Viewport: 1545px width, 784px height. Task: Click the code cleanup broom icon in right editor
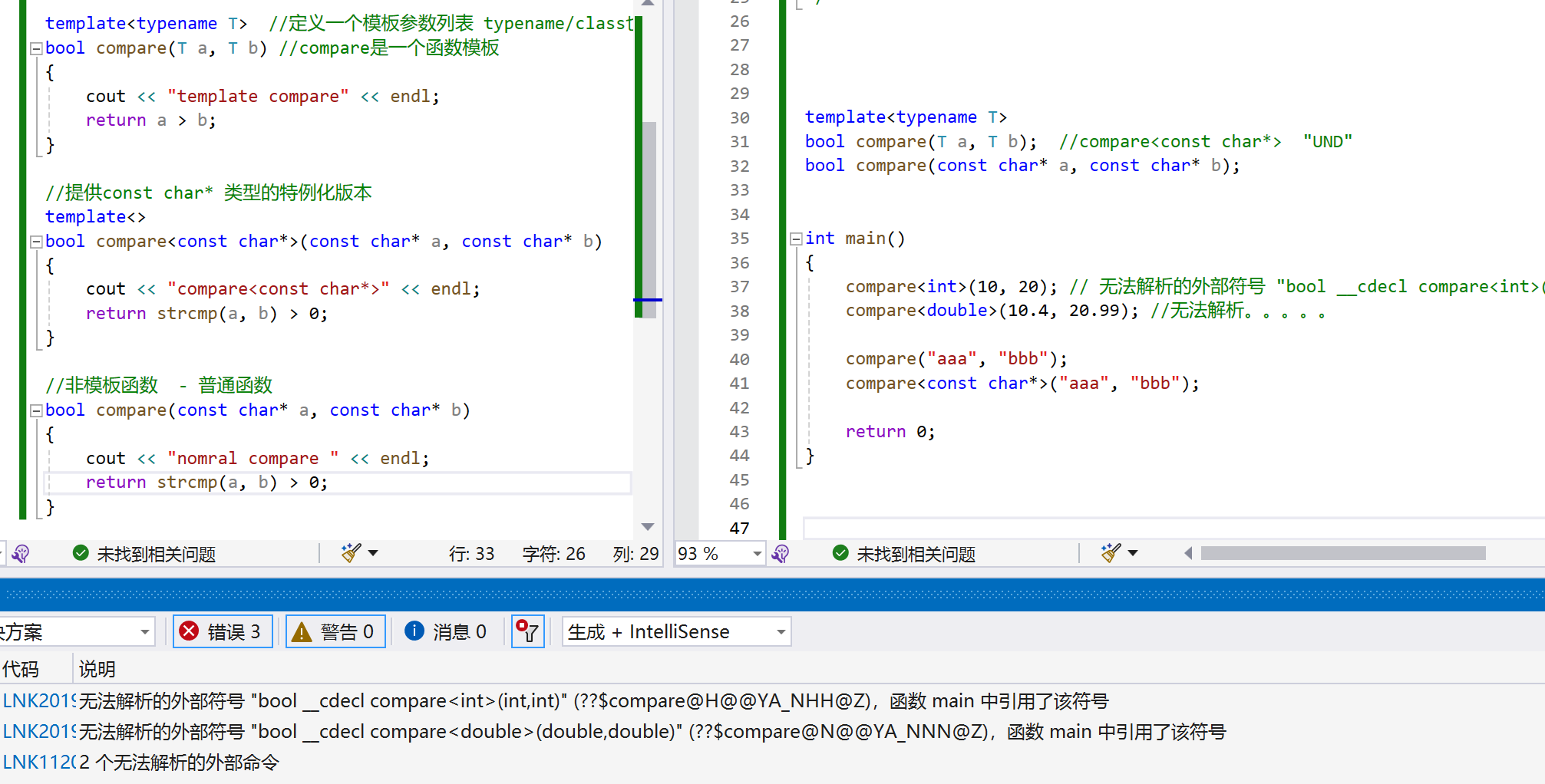pos(1111,552)
